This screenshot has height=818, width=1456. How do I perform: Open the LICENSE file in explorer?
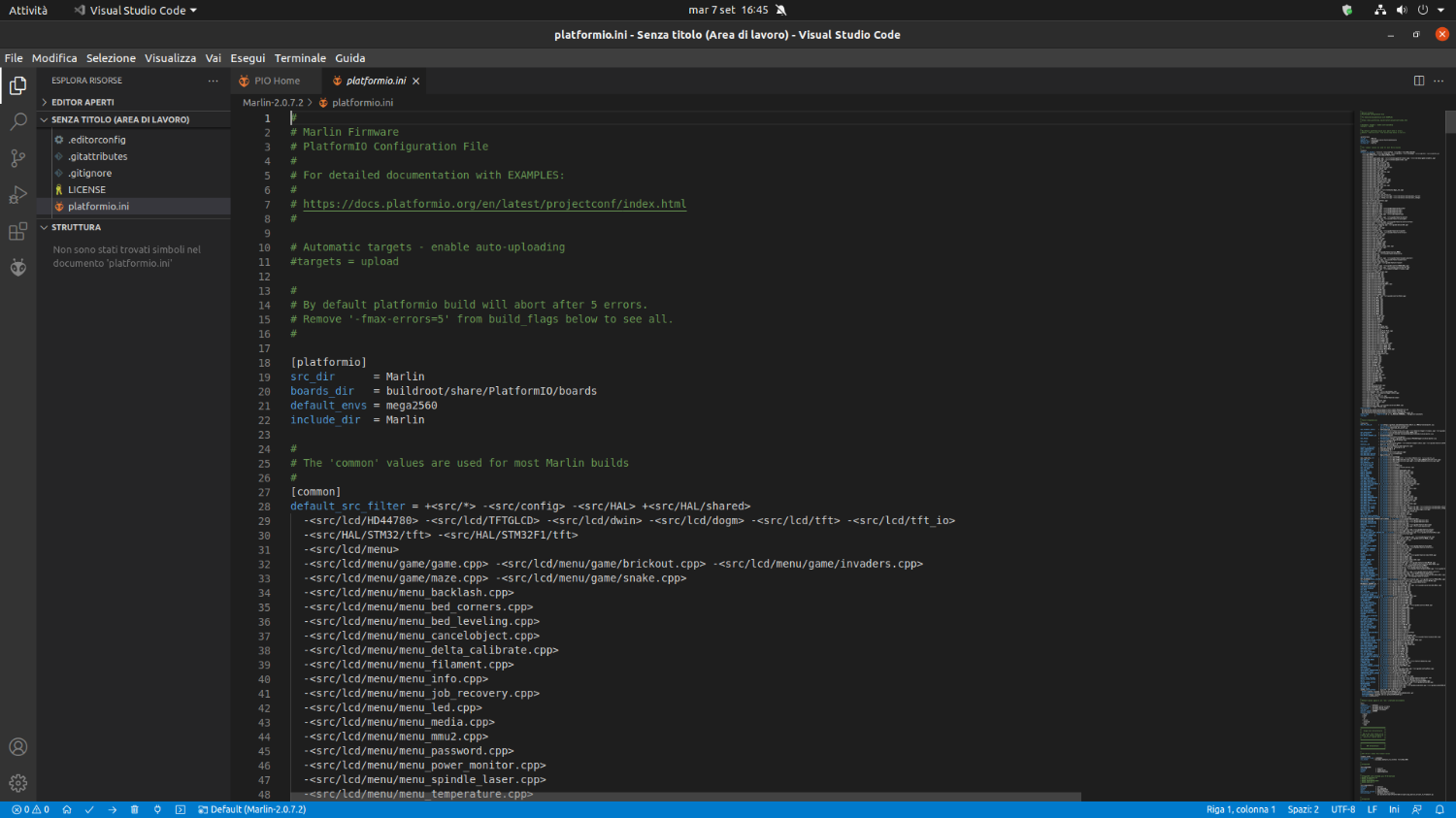click(86, 190)
